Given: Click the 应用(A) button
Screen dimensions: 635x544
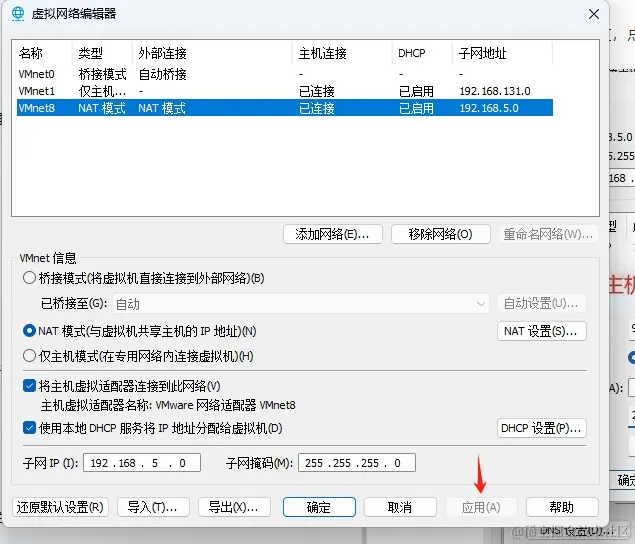Looking at the screenshot, I should (481, 507).
